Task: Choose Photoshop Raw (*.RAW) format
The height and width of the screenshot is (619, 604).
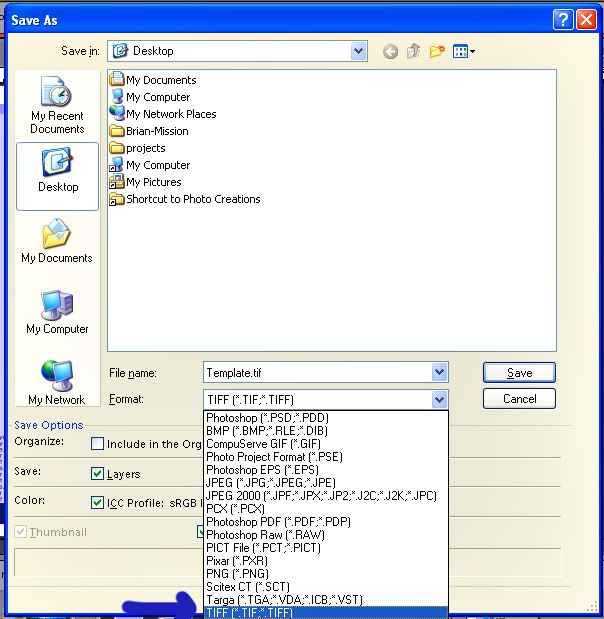Action: click(x=326, y=535)
